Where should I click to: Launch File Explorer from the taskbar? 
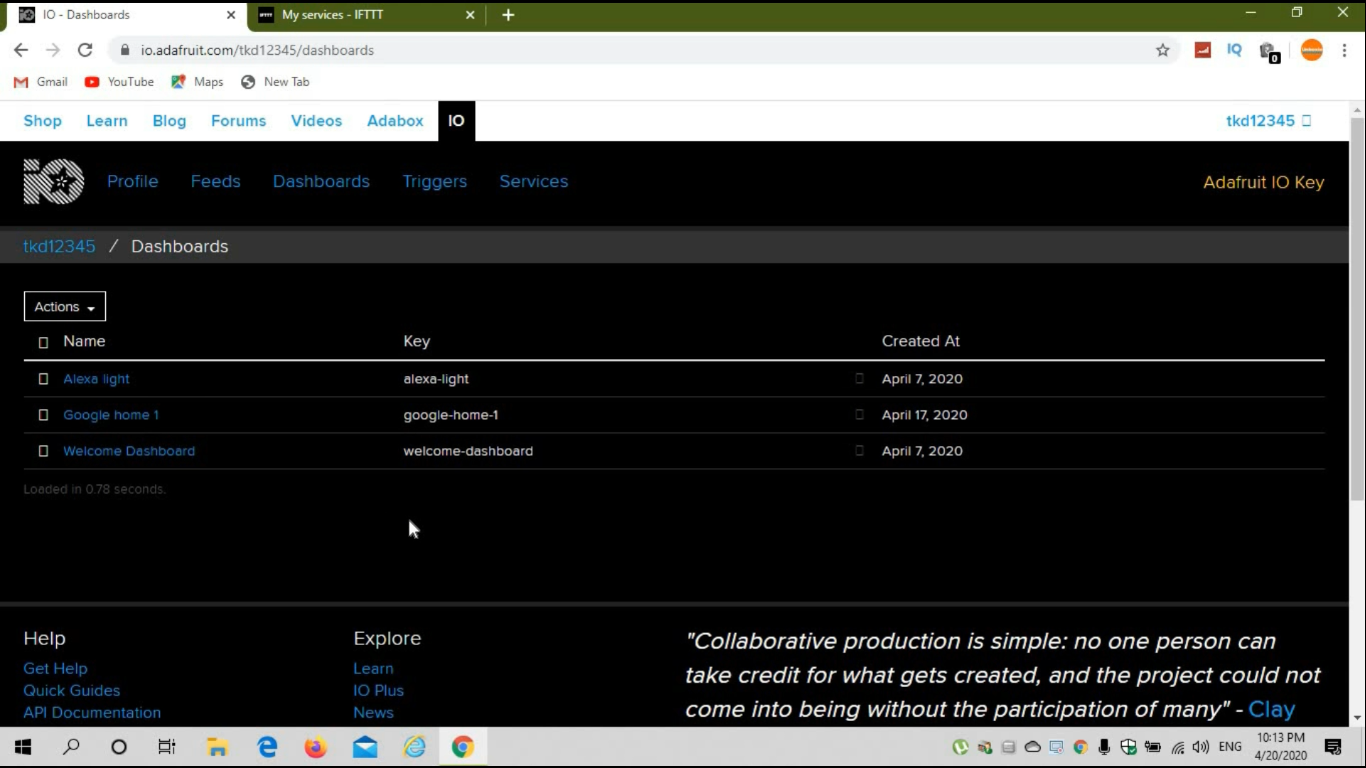(217, 747)
